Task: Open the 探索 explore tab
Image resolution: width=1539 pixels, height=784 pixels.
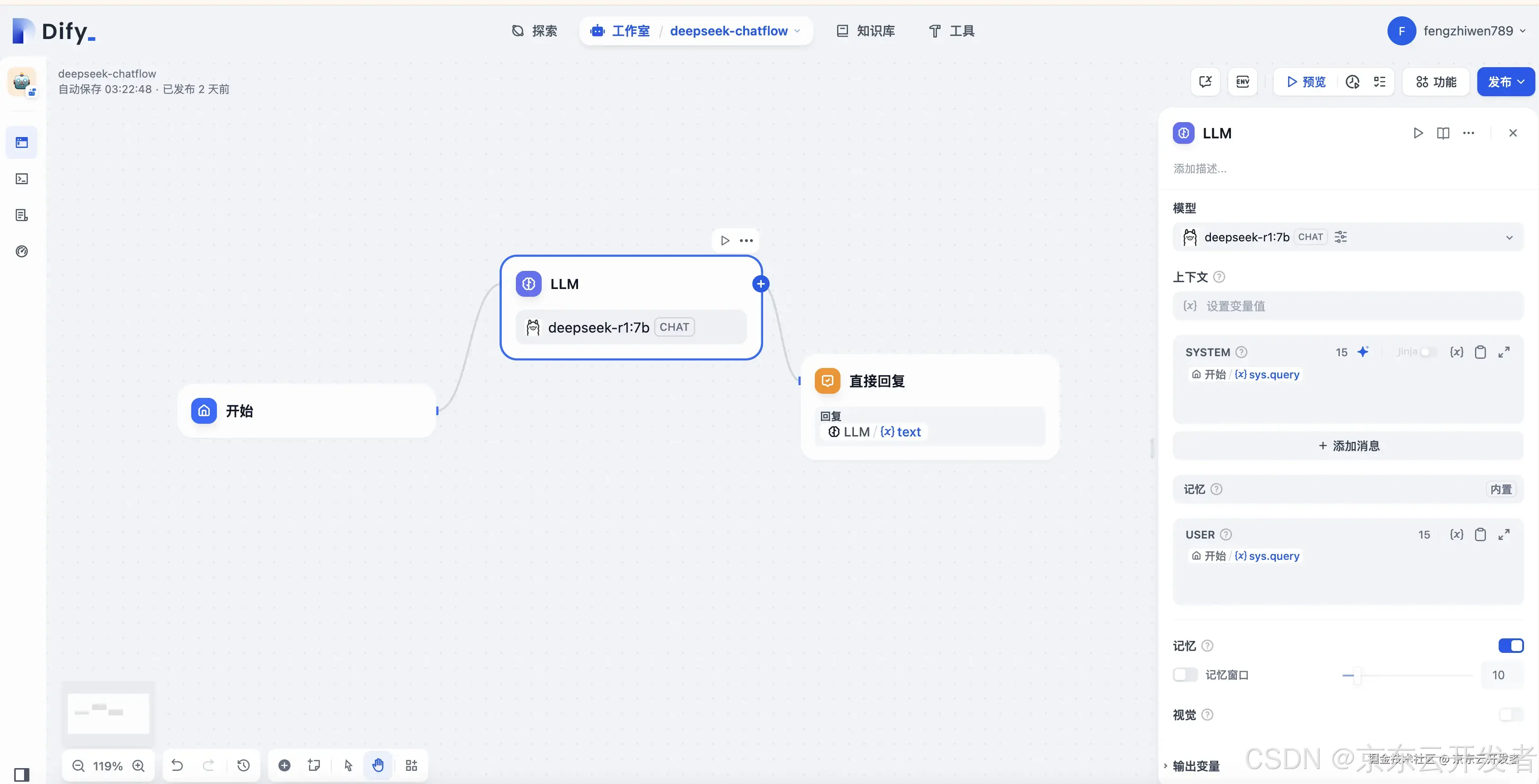Action: coord(535,31)
